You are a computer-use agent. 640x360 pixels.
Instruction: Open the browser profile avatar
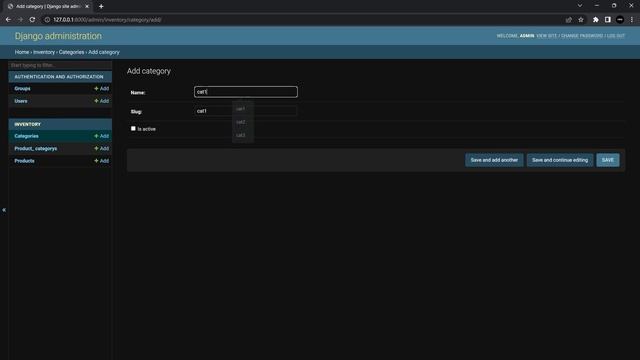tap(620, 20)
